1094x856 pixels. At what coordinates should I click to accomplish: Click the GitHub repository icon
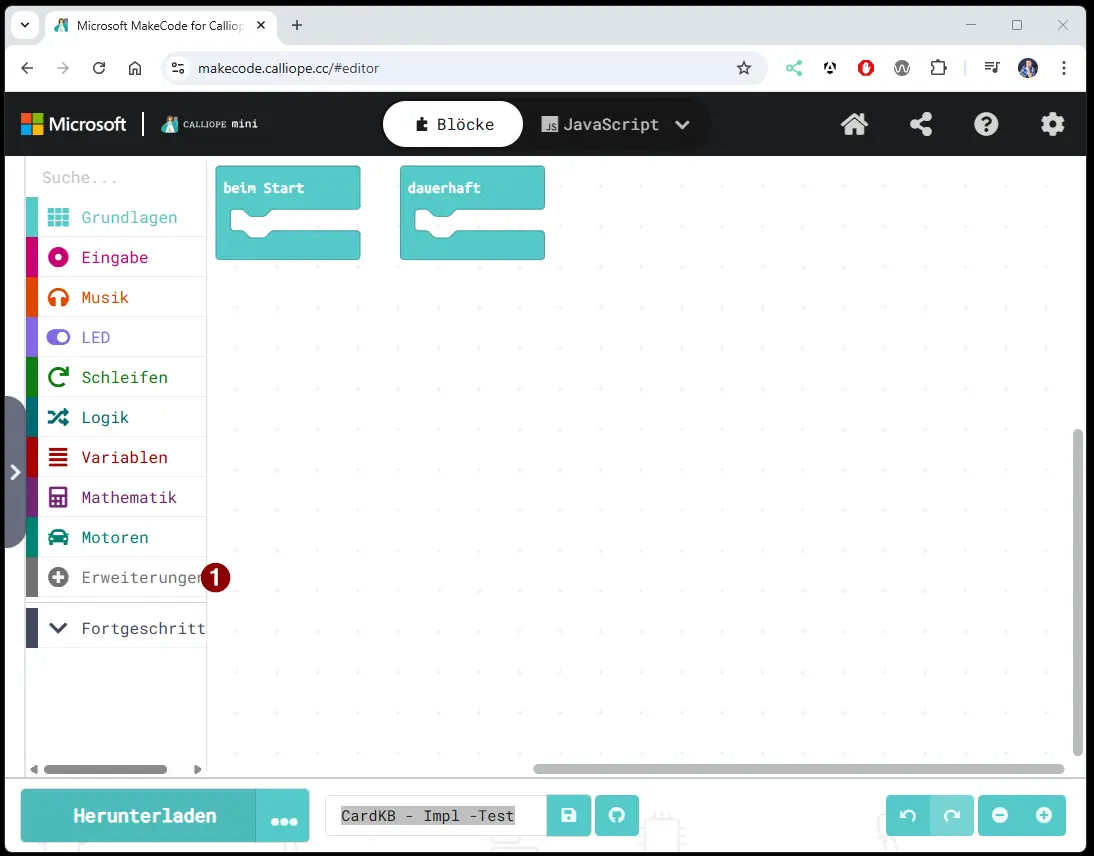point(617,816)
